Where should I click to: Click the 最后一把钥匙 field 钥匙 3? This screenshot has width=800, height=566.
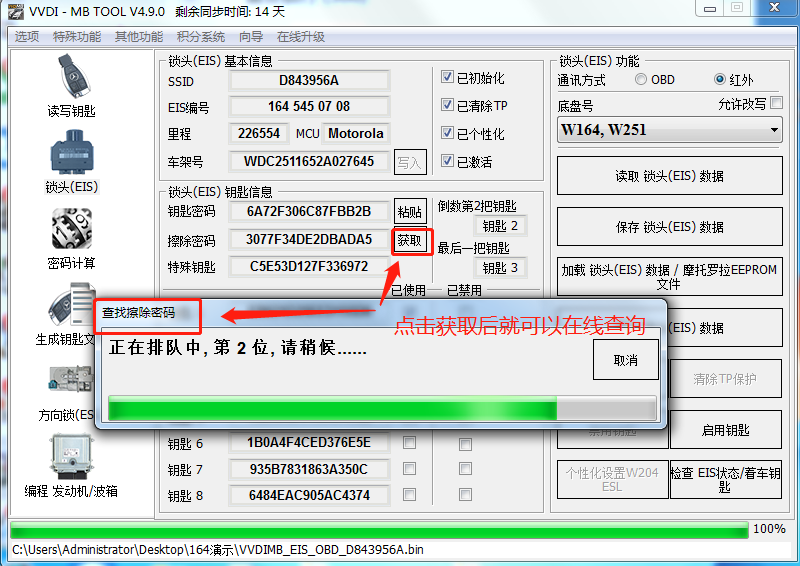pos(501,268)
